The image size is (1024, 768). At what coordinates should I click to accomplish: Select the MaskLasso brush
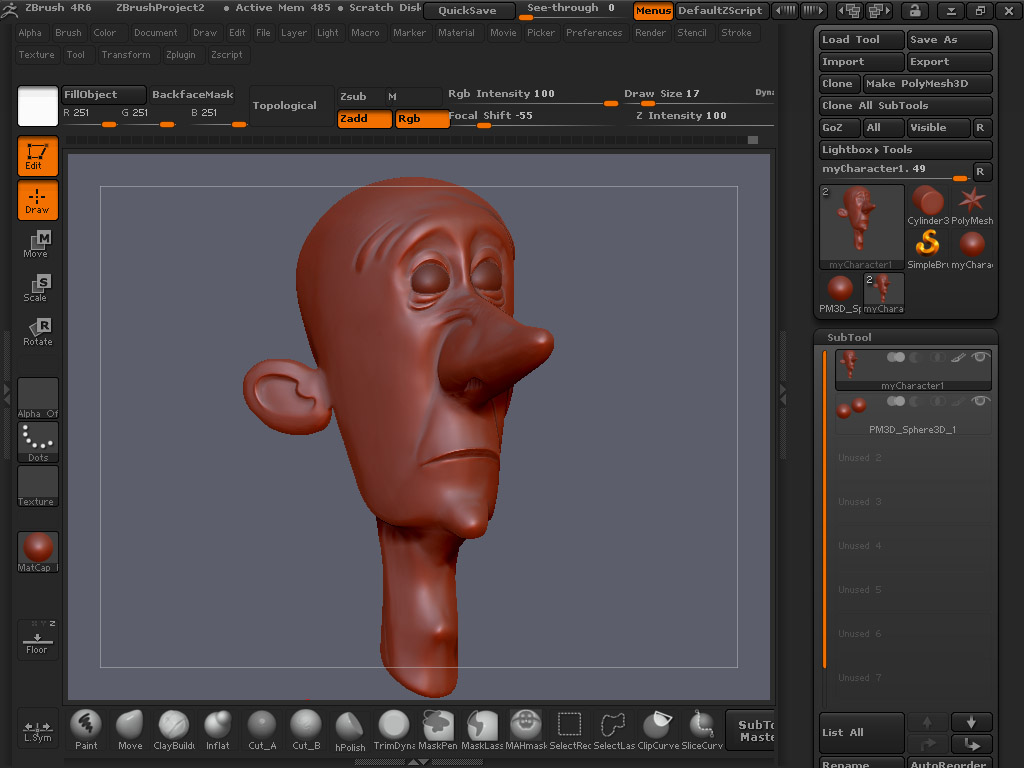(x=482, y=729)
